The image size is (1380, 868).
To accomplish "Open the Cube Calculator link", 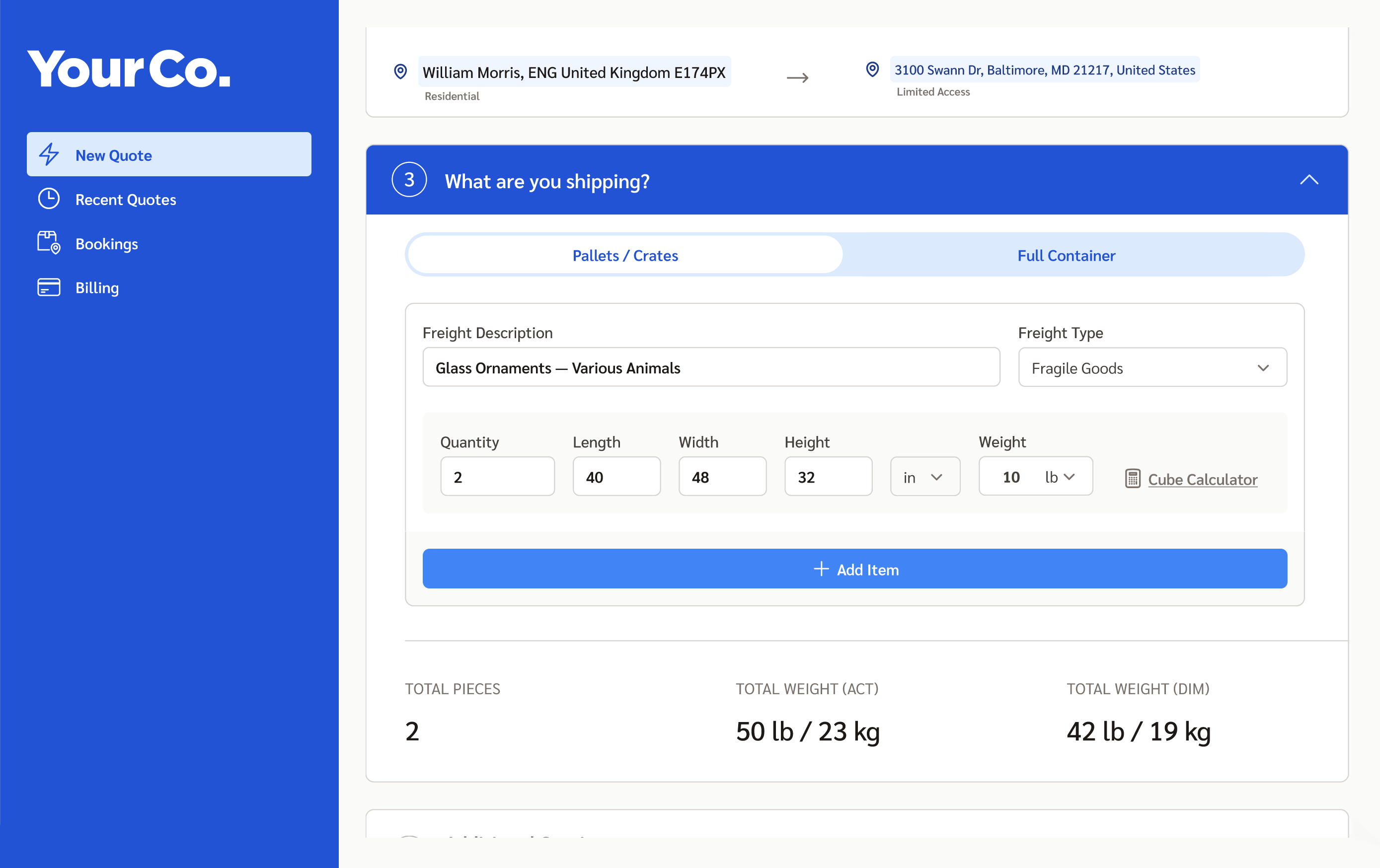I will pos(1202,480).
